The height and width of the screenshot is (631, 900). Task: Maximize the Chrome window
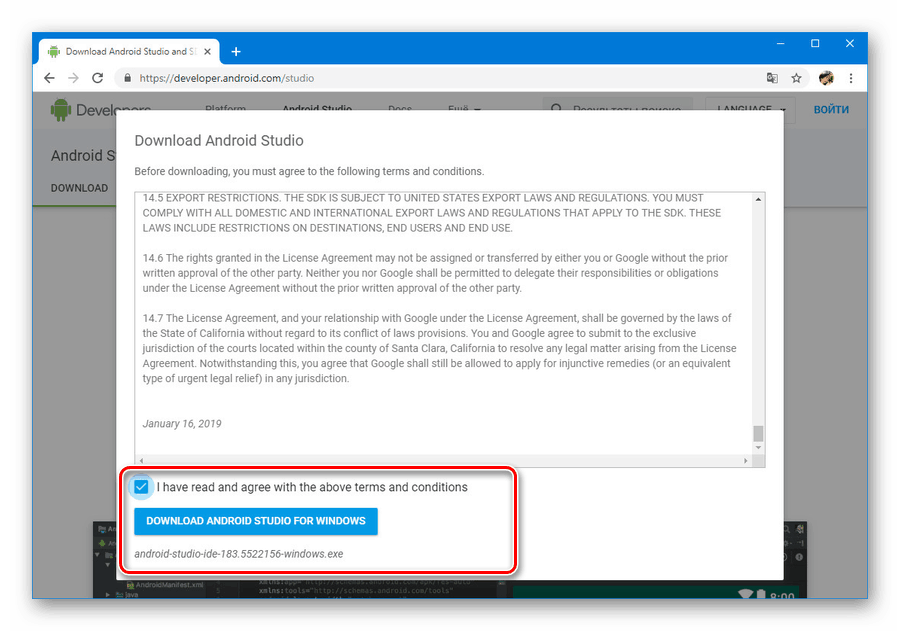(815, 44)
